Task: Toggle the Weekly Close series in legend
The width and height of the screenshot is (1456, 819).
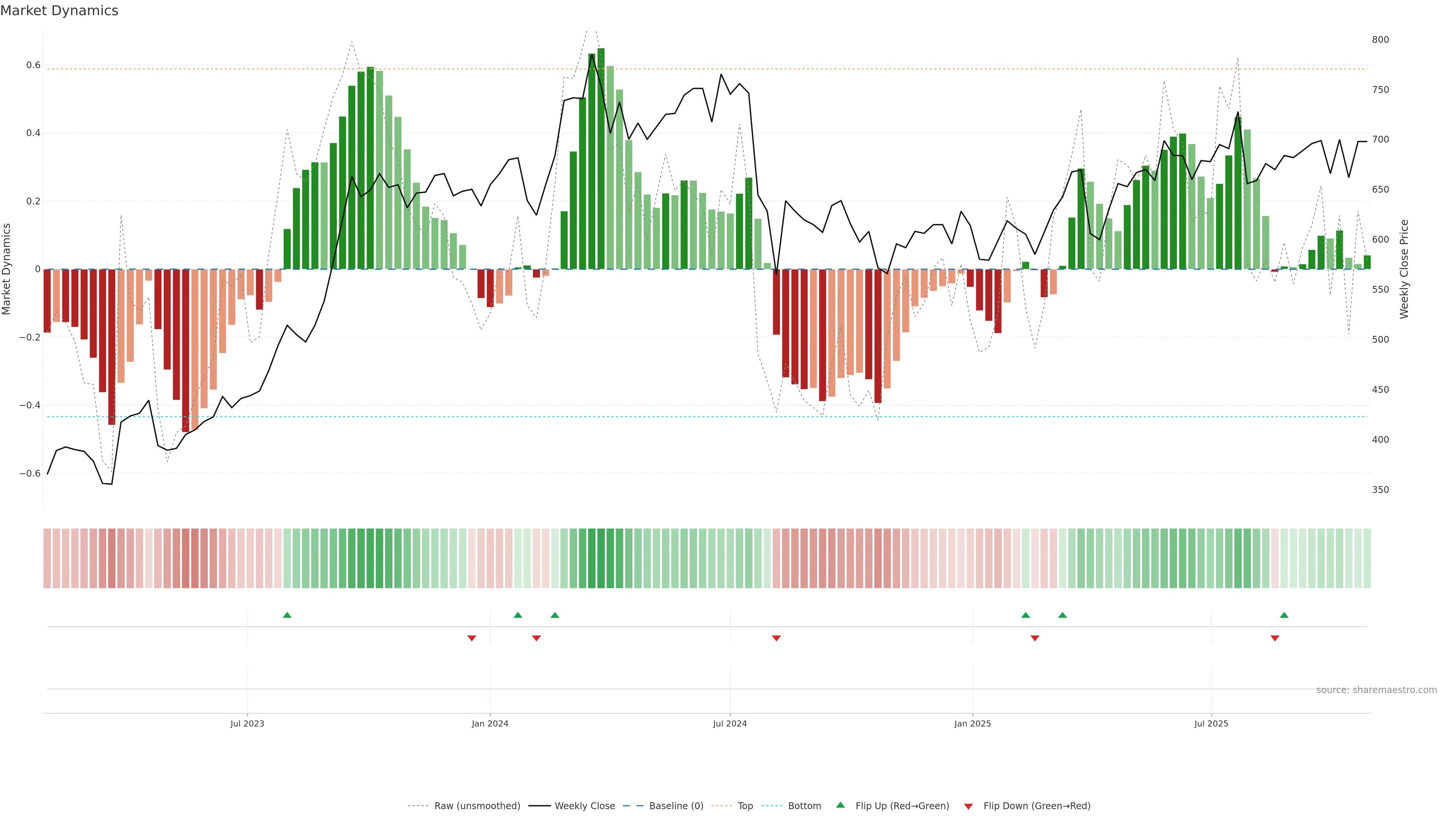Action: point(584,806)
